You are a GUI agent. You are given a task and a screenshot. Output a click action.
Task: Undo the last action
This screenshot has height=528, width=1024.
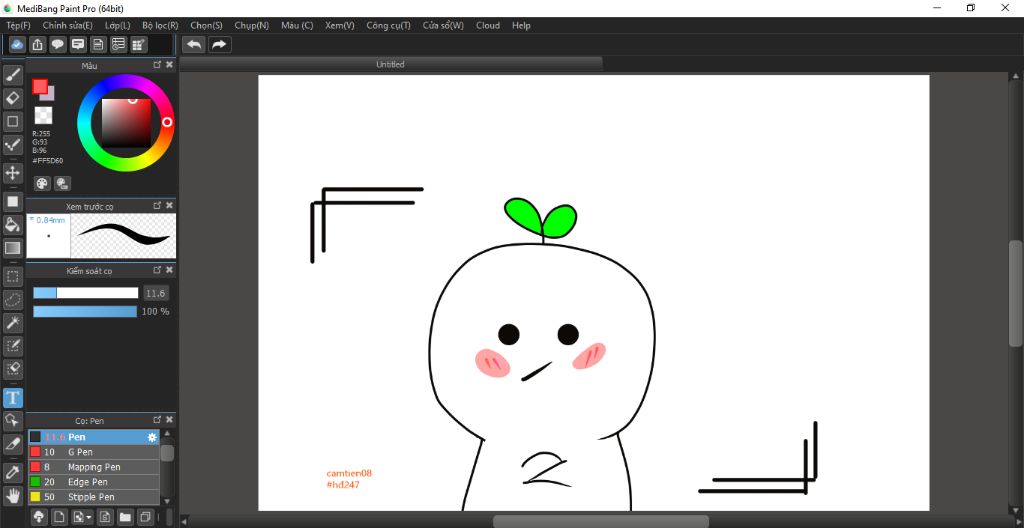194,44
